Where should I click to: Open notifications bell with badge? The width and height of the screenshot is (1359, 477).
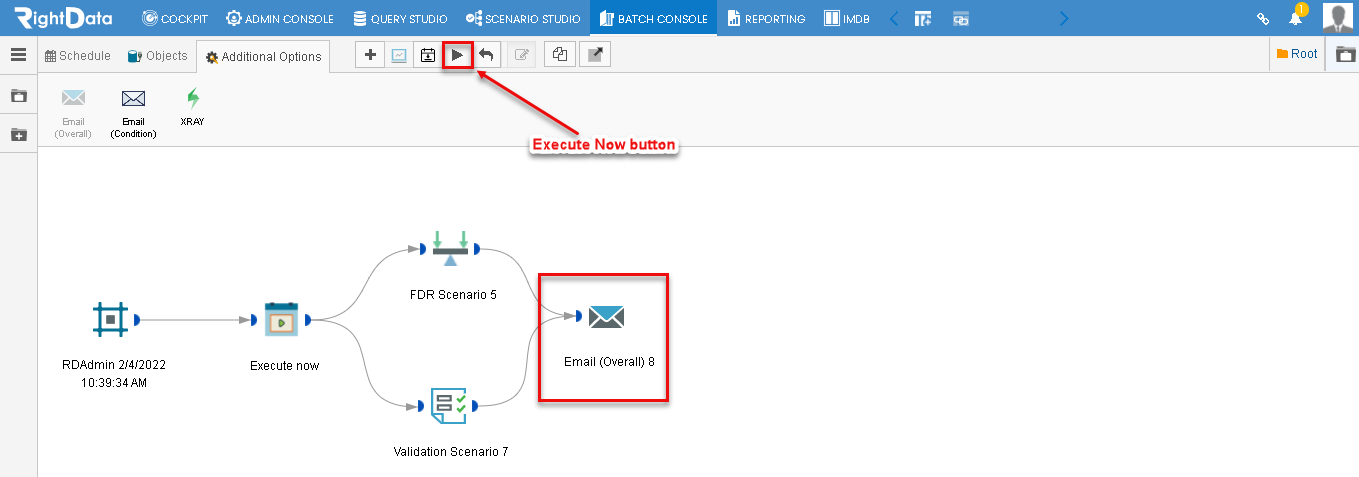[1296, 18]
